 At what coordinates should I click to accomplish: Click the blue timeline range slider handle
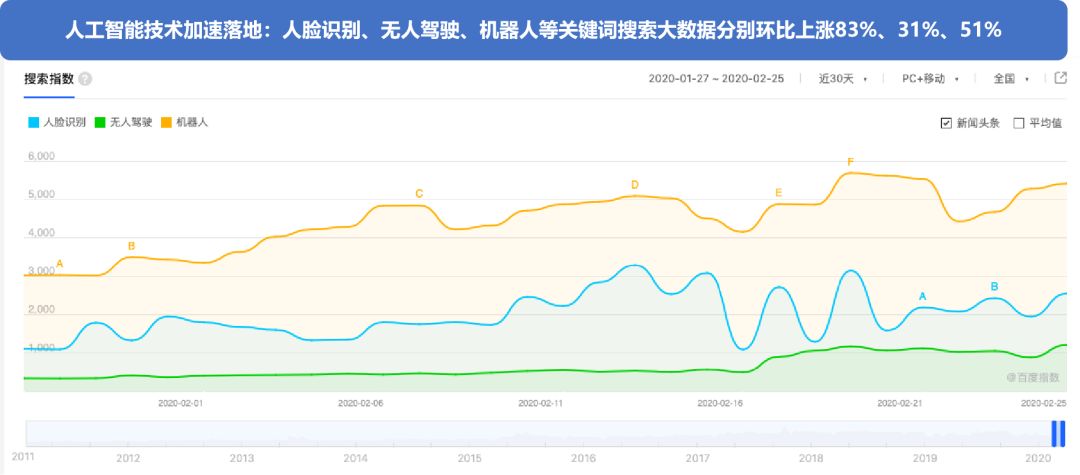point(1057,434)
